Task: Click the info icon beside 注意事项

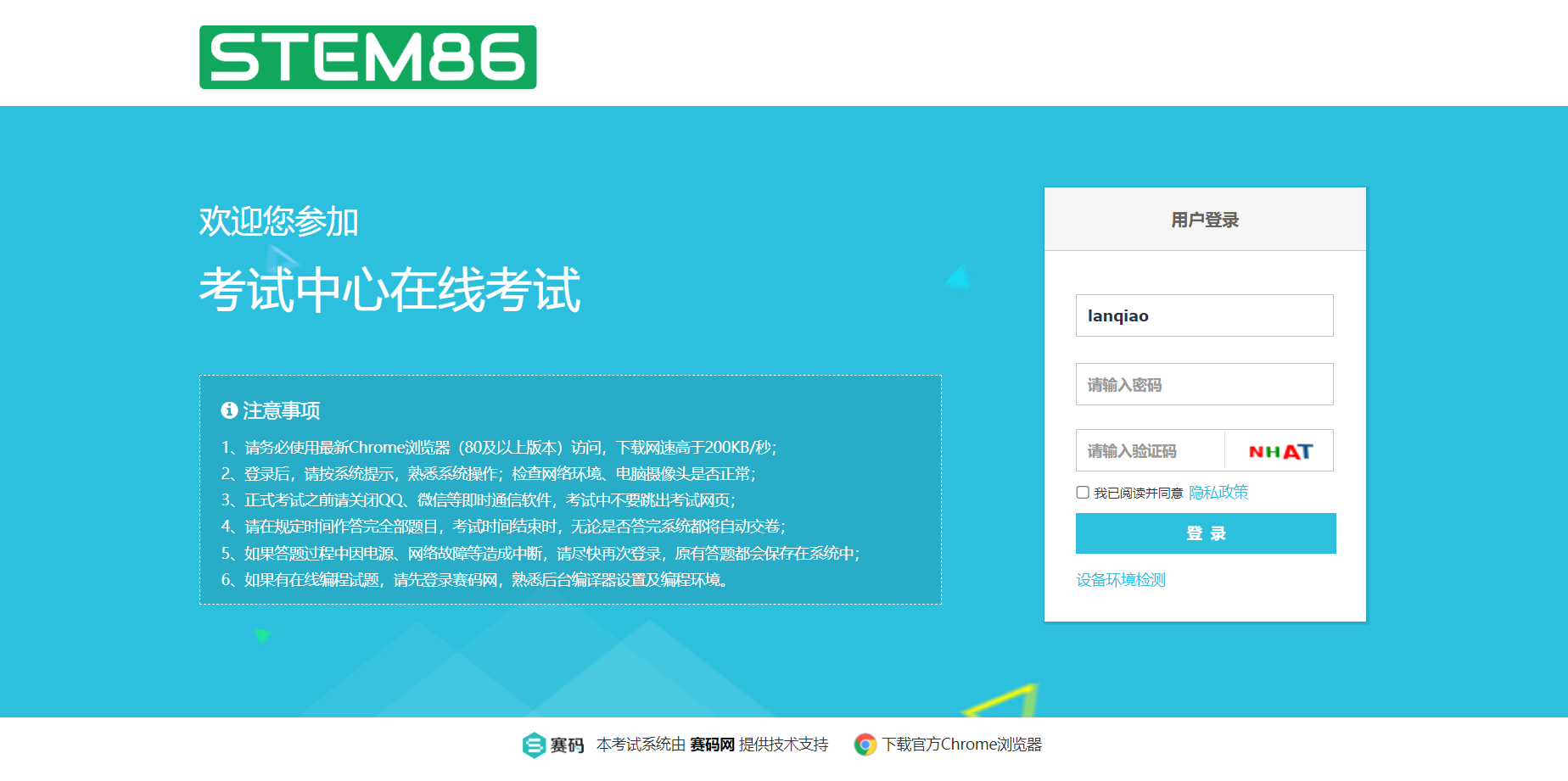Action: tap(229, 410)
